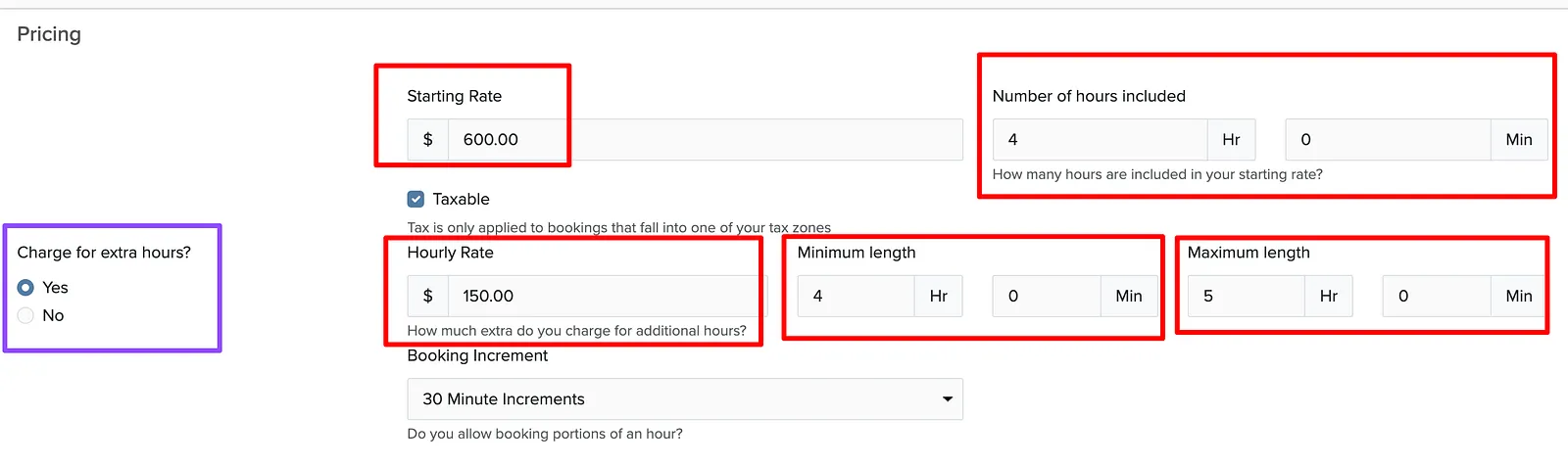
Task: Click the Starting Rate amount field
Action: point(705,140)
